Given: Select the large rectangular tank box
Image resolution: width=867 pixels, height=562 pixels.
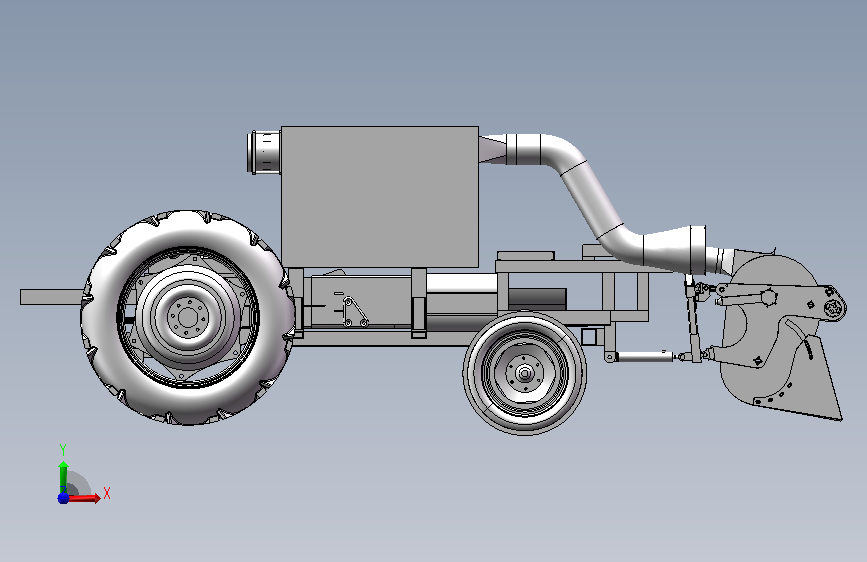Looking at the screenshot, I should (380, 197).
